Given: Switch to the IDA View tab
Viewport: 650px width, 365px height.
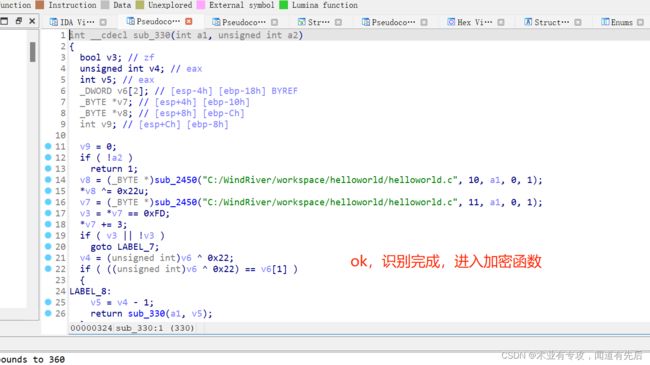Looking at the screenshot, I should coord(78,22).
